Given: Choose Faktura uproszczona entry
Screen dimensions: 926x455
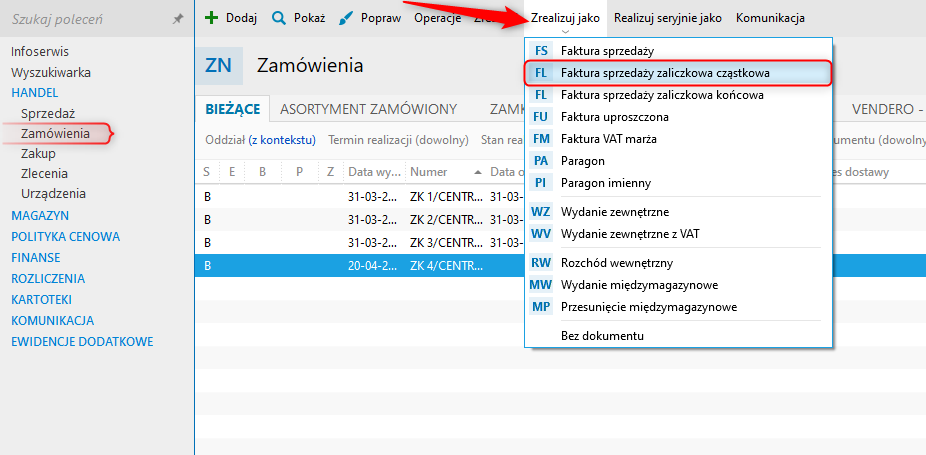Looking at the screenshot, I should pos(678,117).
